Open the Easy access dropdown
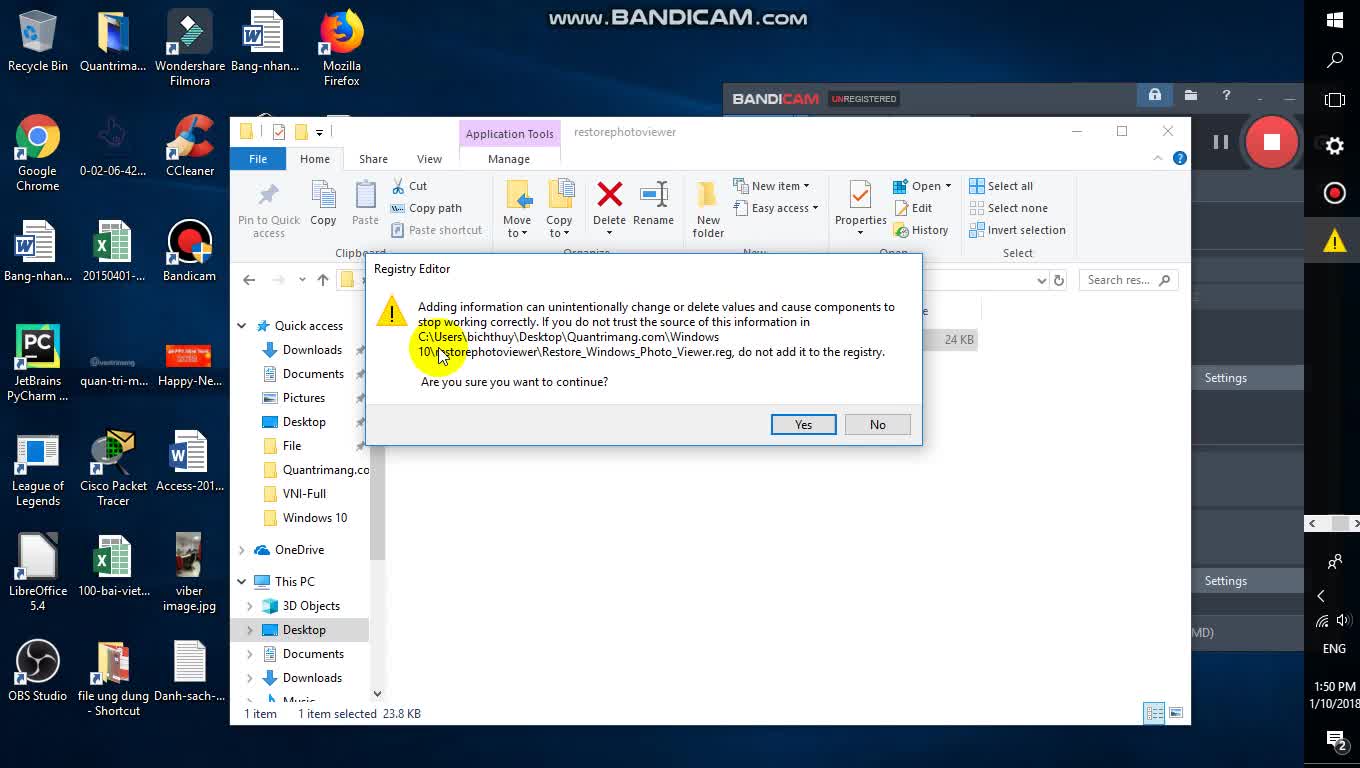This screenshot has height=768, width=1360. 776,208
